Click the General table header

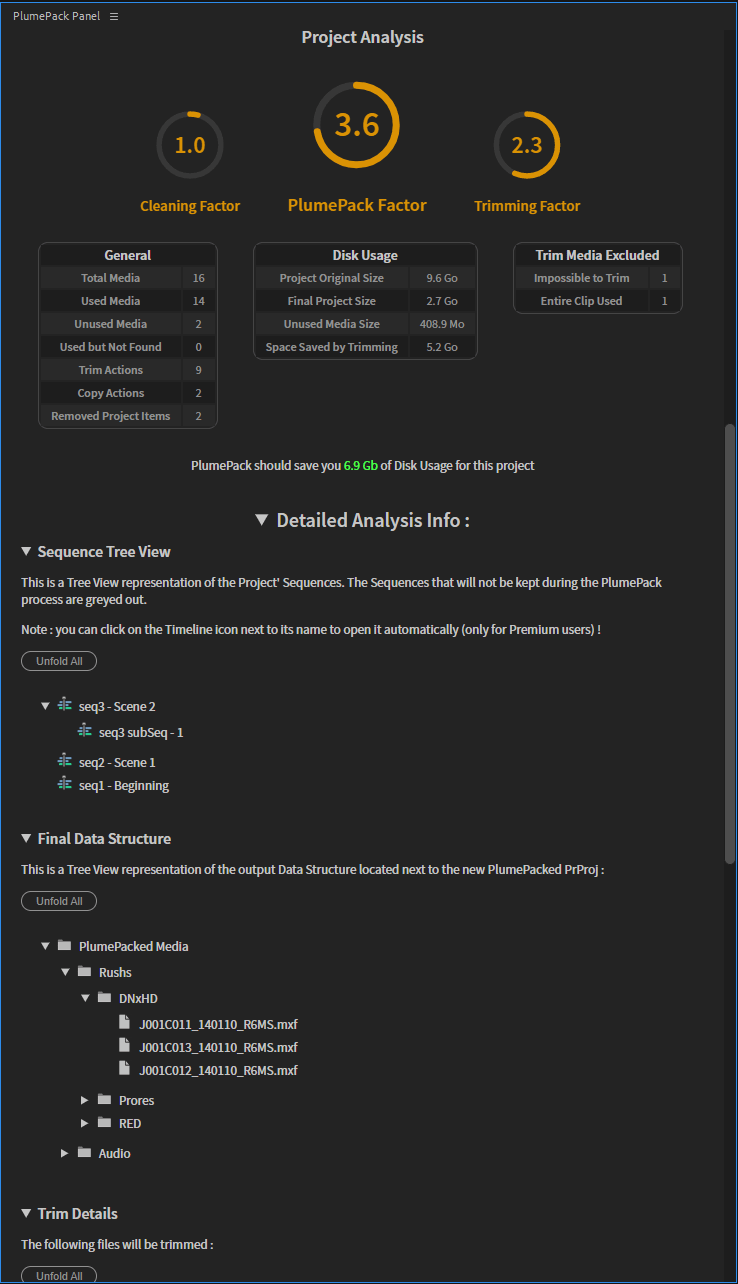(128, 255)
